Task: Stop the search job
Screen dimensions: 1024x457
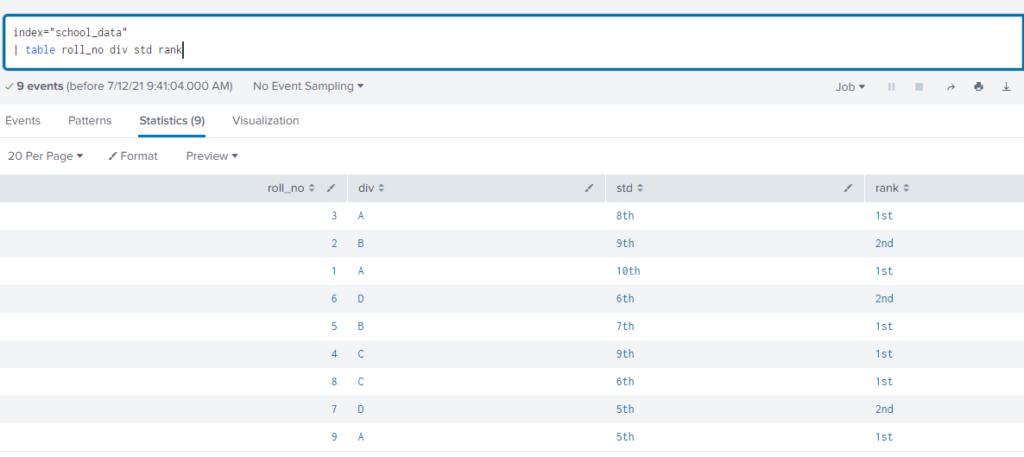Action: click(919, 87)
